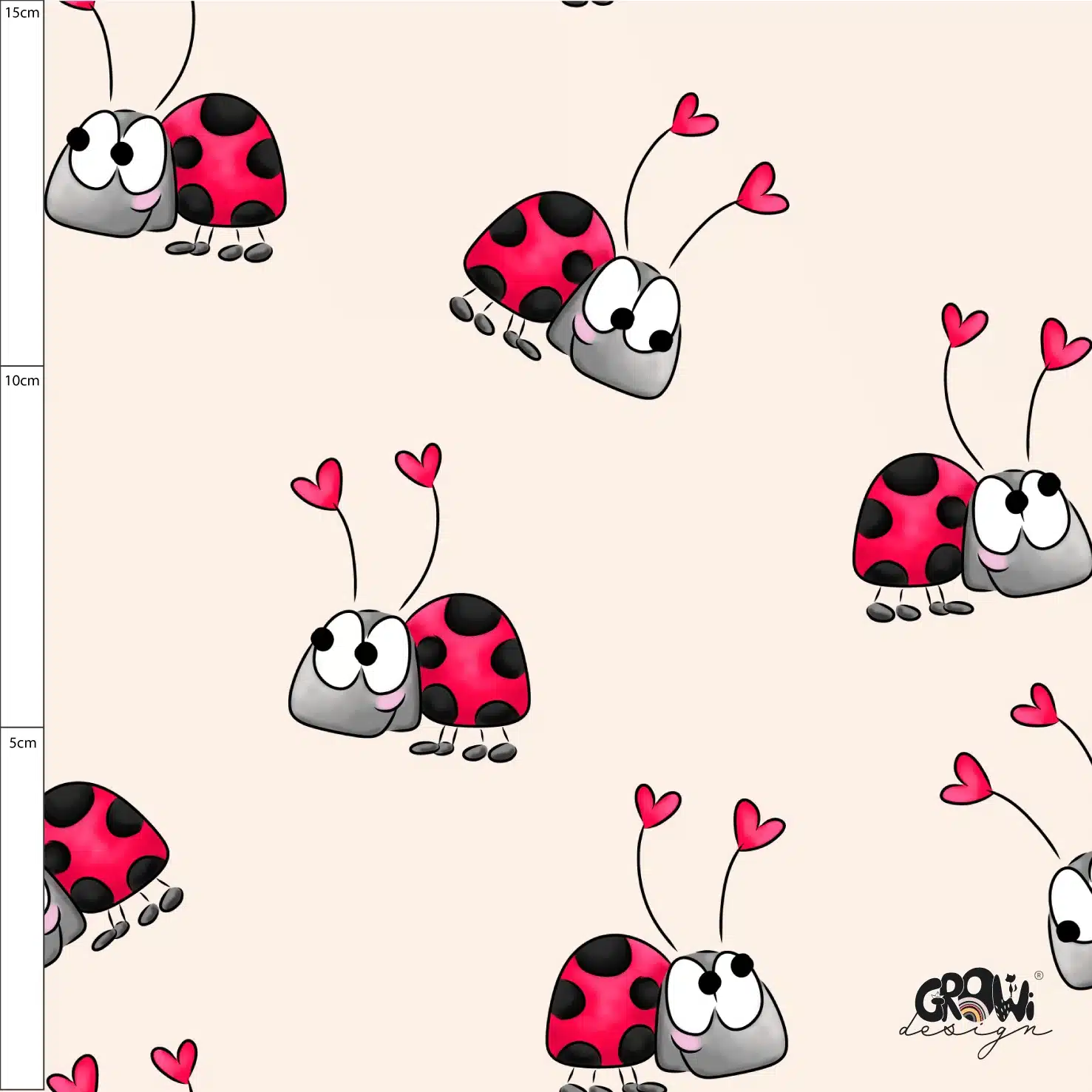This screenshot has height=1092, width=1092.
Task: Click the 10cm ruler label
Action: 21,381
